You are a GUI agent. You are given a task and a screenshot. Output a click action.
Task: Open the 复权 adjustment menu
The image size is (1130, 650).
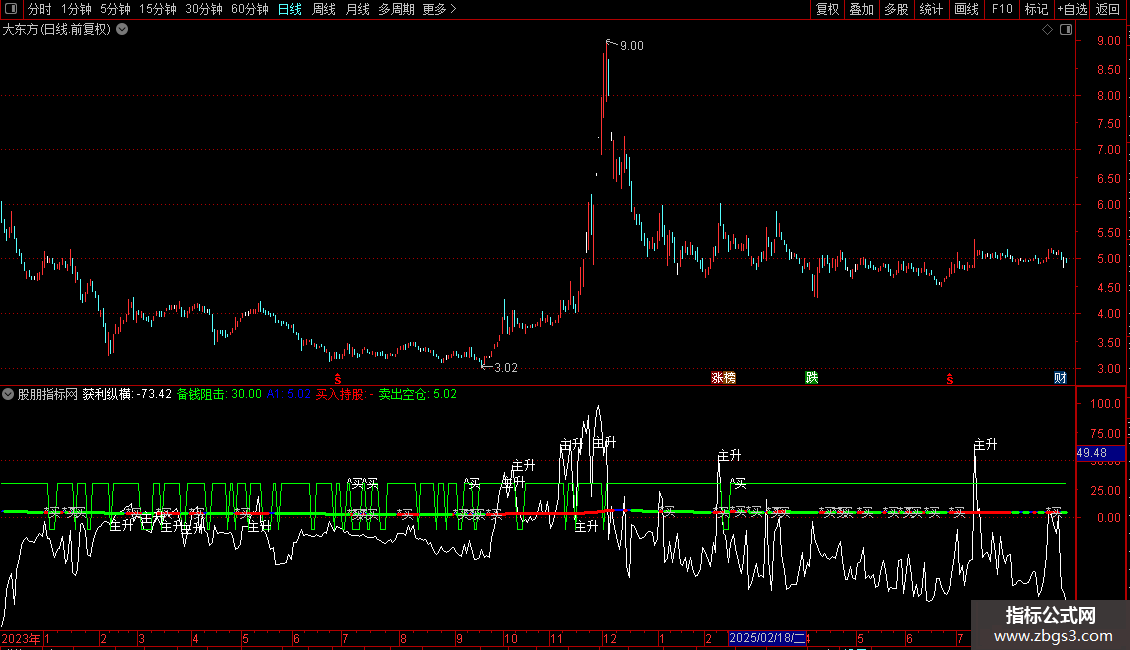coord(827,9)
